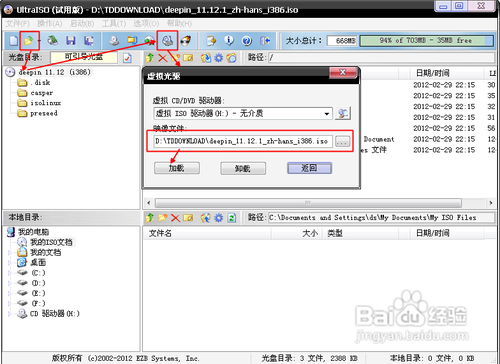
Task: Select 我的ISO文档 in local tree
Action: (51, 242)
